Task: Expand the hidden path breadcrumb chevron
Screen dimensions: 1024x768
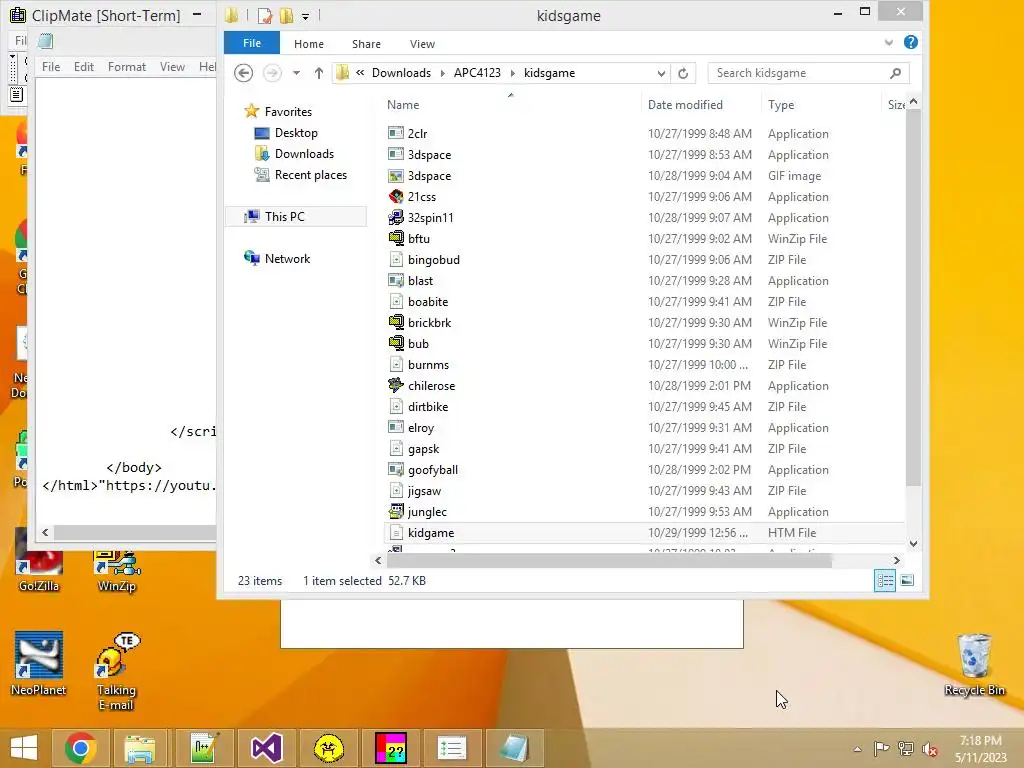Action: (360, 72)
